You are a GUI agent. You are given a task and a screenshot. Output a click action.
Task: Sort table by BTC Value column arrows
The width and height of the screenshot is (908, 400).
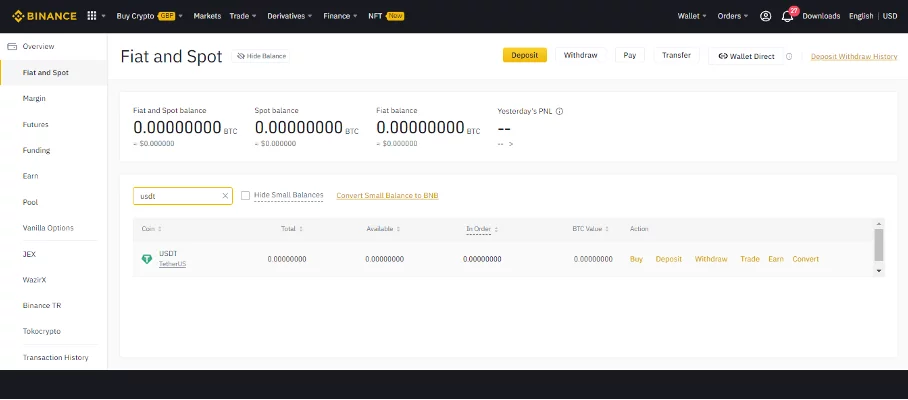(x=607, y=229)
